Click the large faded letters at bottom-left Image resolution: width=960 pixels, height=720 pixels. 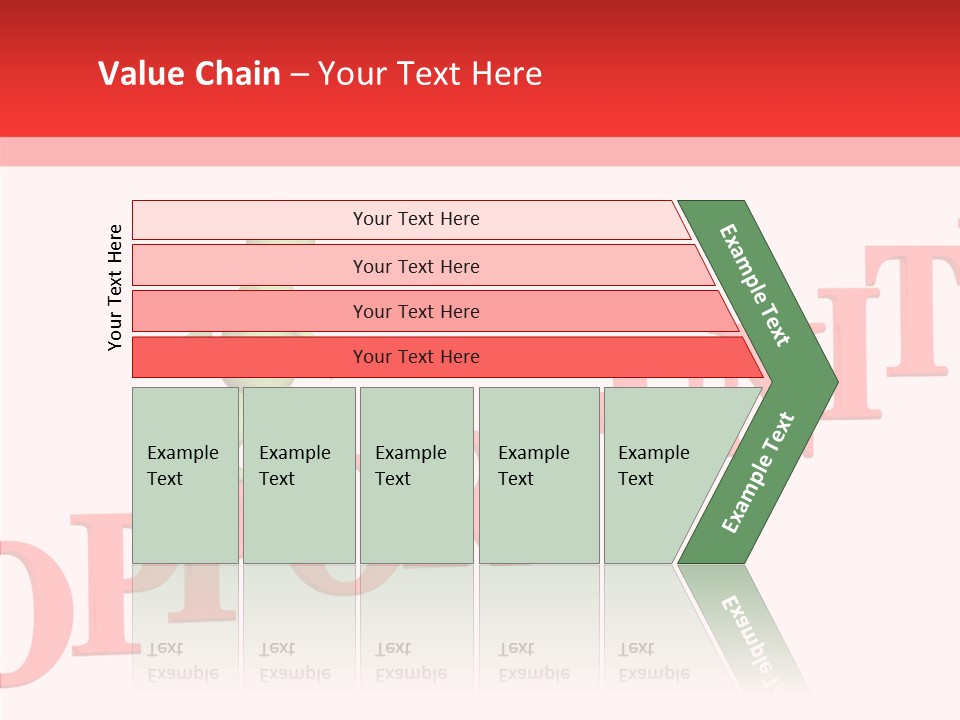click(x=60, y=600)
